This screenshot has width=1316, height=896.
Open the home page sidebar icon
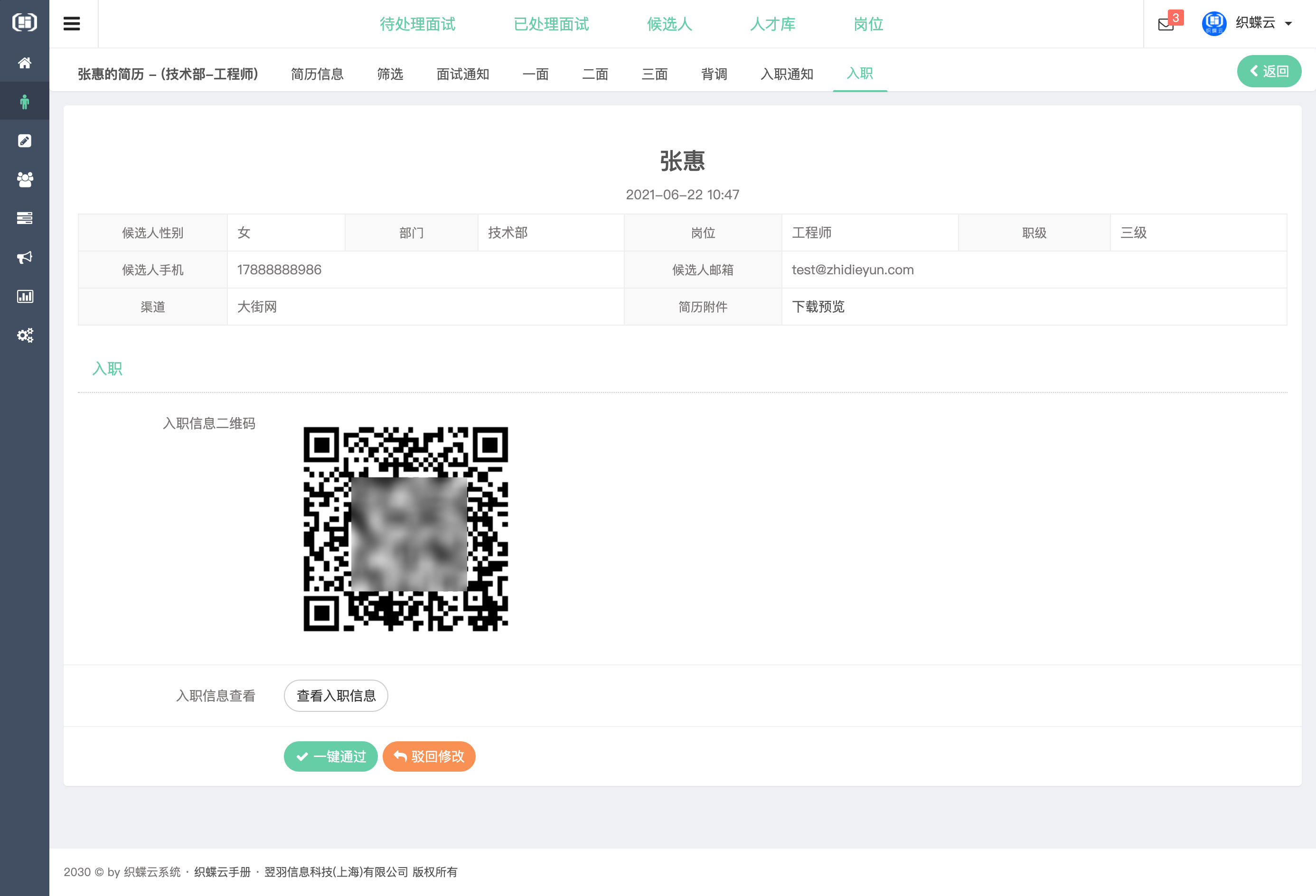(24, 63)
